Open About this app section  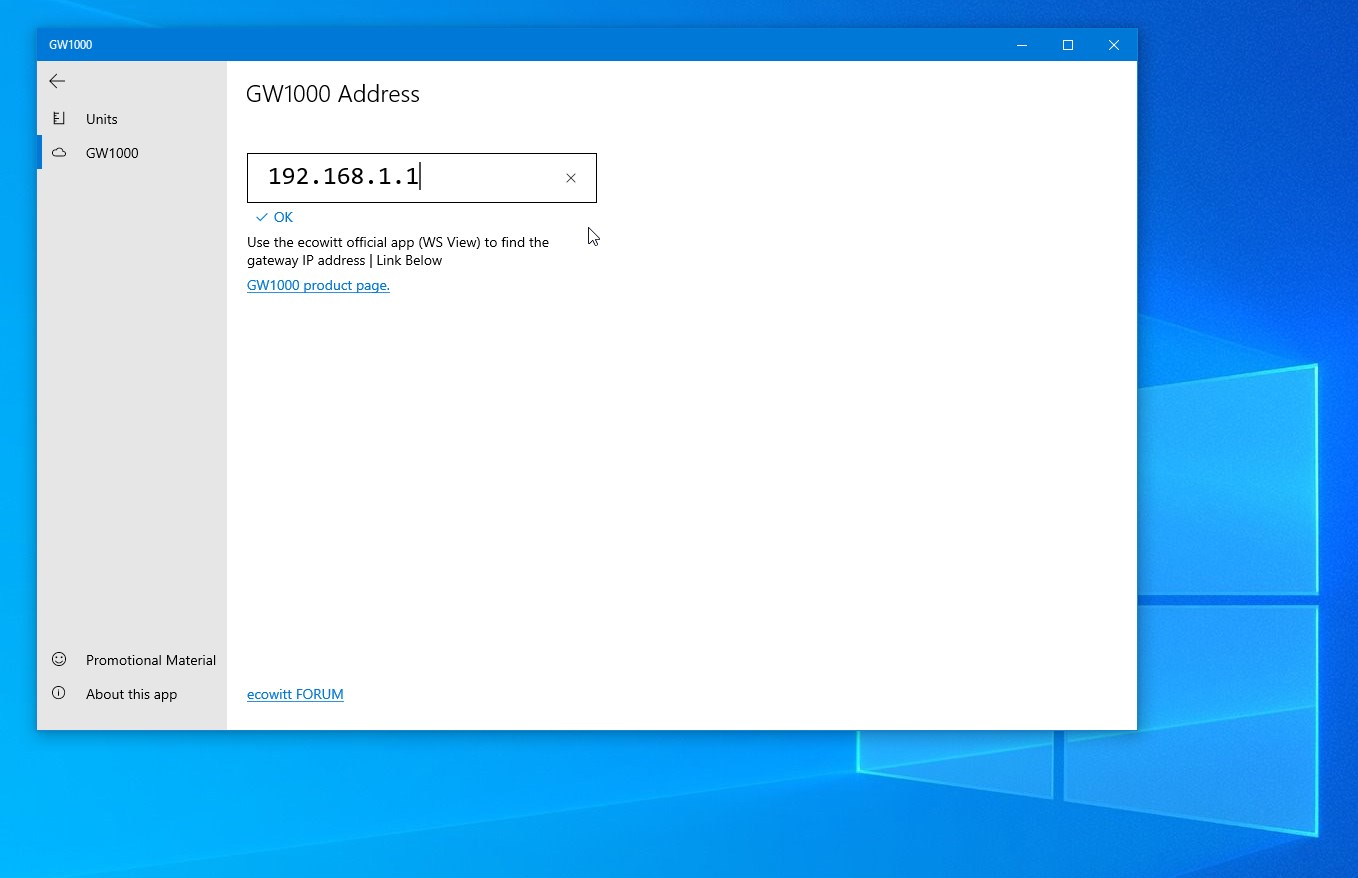coord(132,694)
